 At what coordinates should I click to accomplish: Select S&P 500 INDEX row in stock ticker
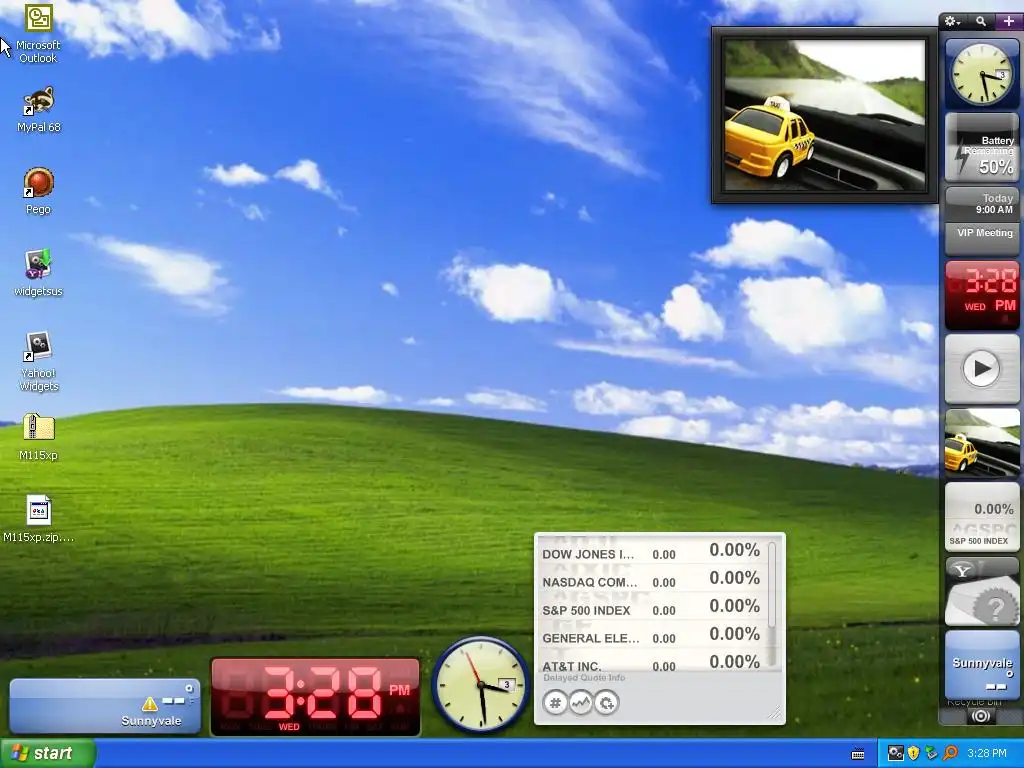651,609
